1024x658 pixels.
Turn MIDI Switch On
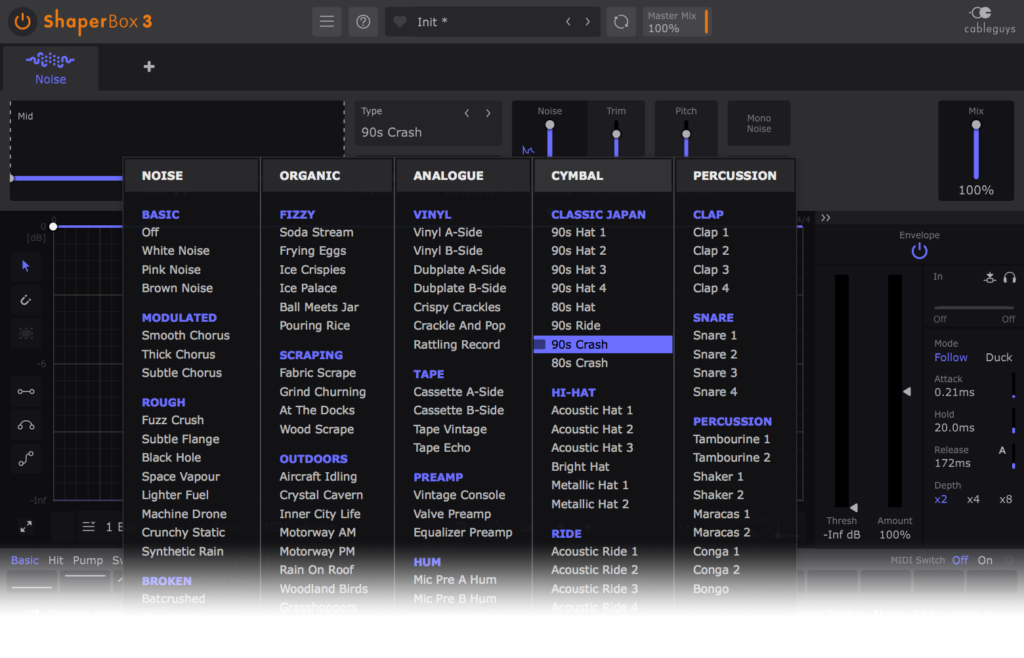[x=985, y=560]
